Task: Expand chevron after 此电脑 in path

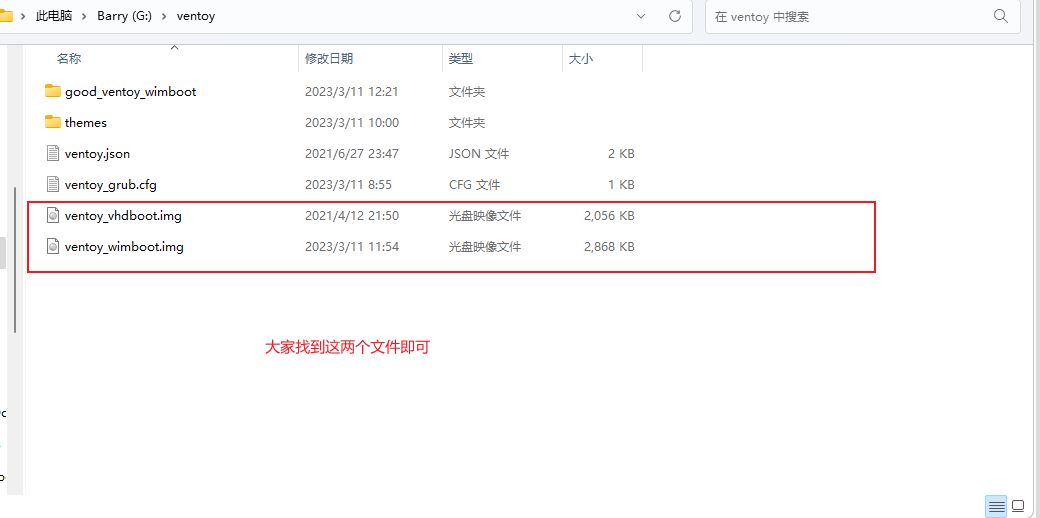Action: pyautogui.click(x=84, y=16)
